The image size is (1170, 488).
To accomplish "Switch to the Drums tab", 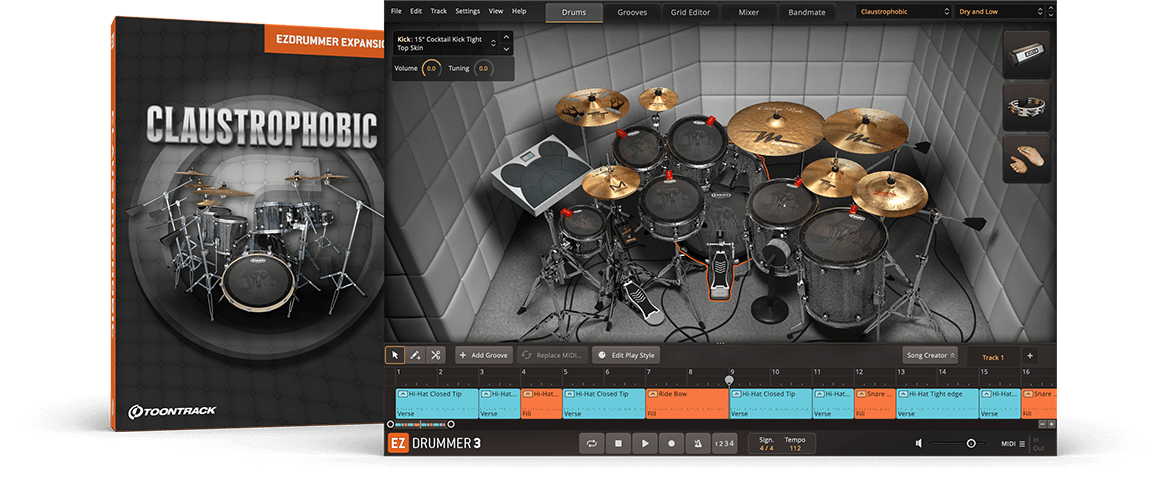I will click(574, 12).
